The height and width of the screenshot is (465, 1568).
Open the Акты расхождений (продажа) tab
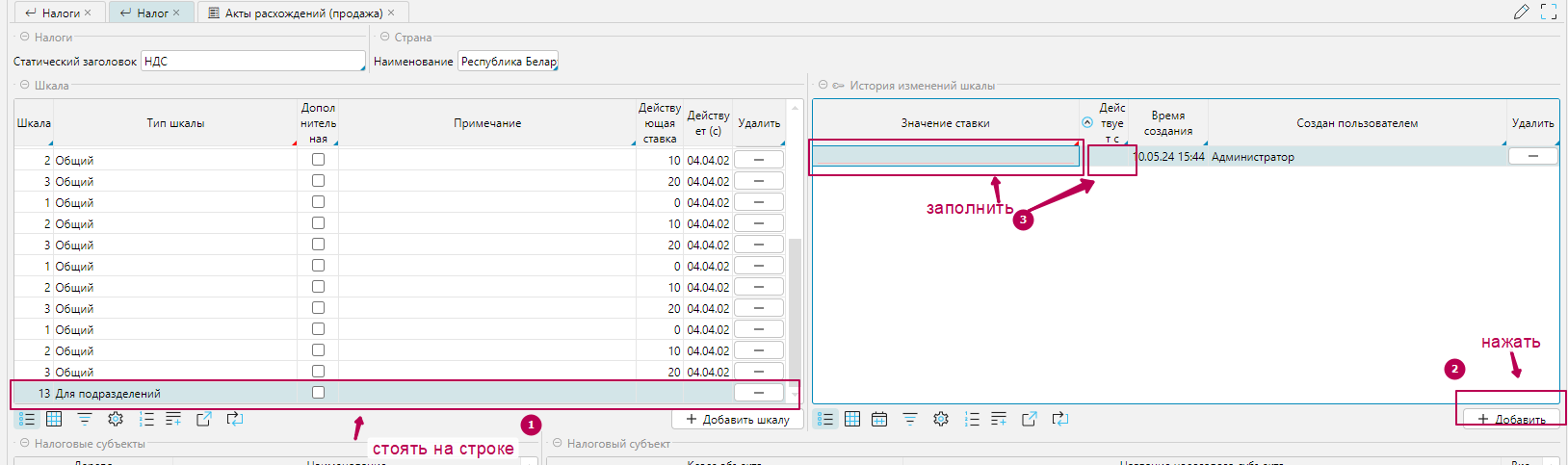click(x=302, y=13)
